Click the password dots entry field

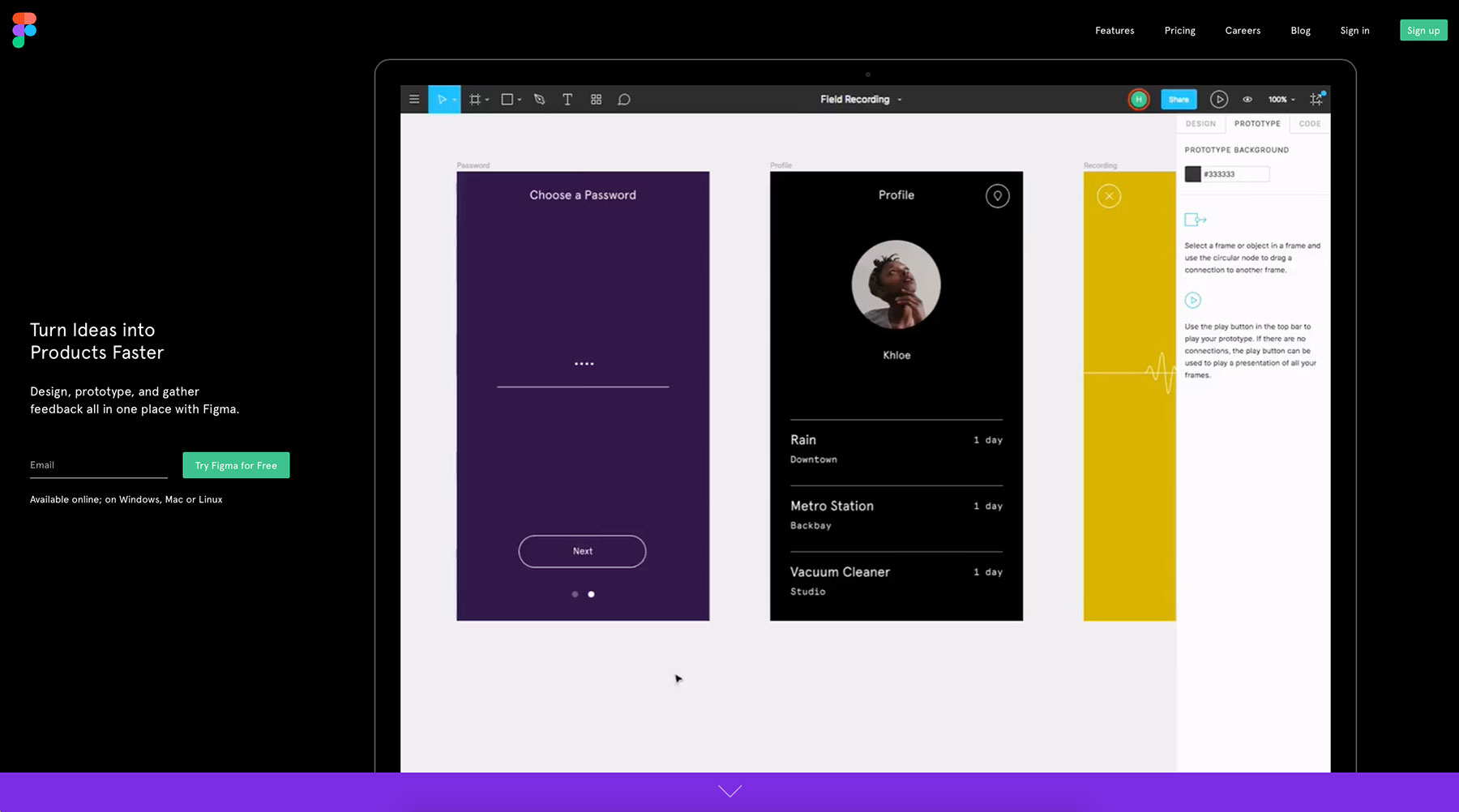click(x=583, y=372)
